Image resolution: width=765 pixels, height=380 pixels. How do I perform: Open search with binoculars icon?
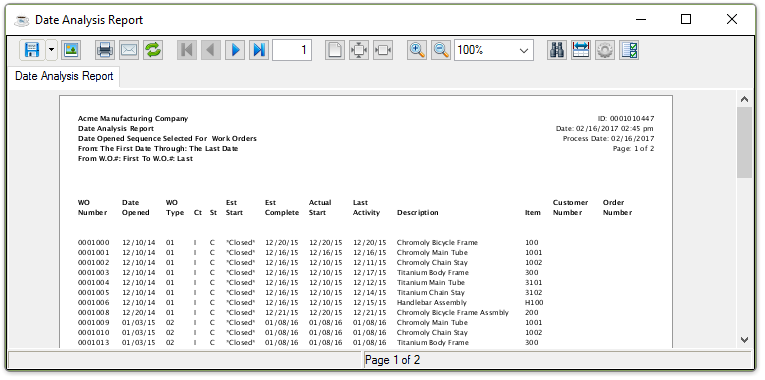pos(557,50)
